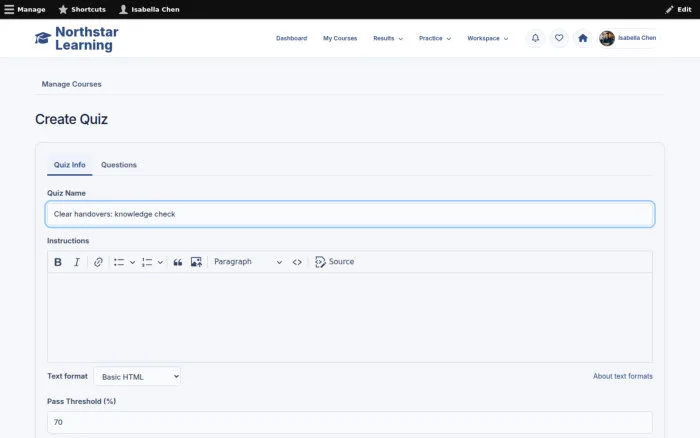This screenshot has height=438, width=700.
Task: Open About text formats link
Action: (623, 376)
